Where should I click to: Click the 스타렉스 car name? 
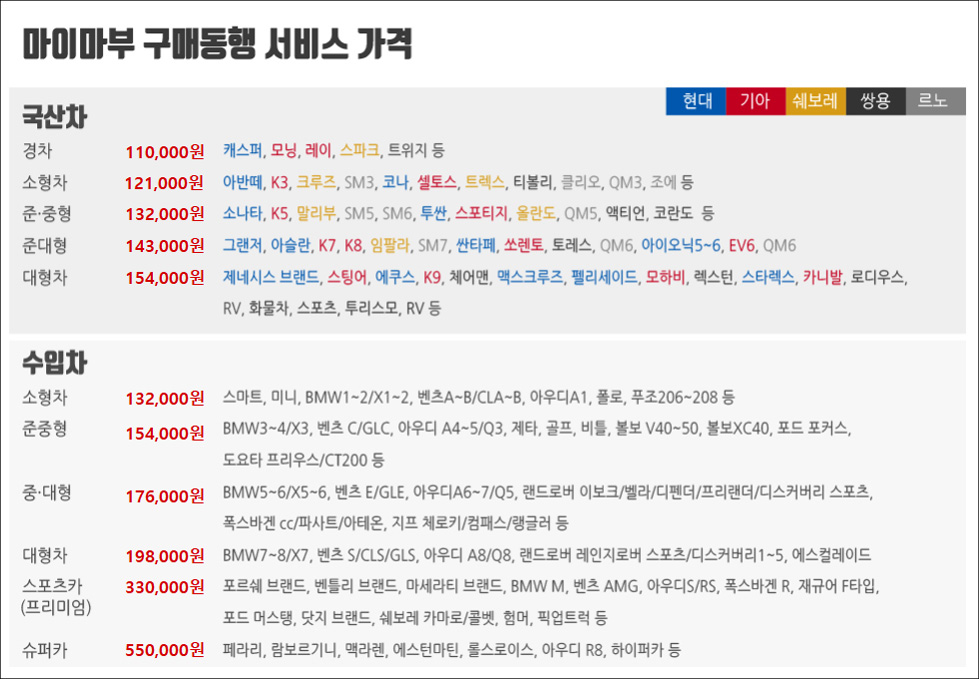(x=768, y=277)
